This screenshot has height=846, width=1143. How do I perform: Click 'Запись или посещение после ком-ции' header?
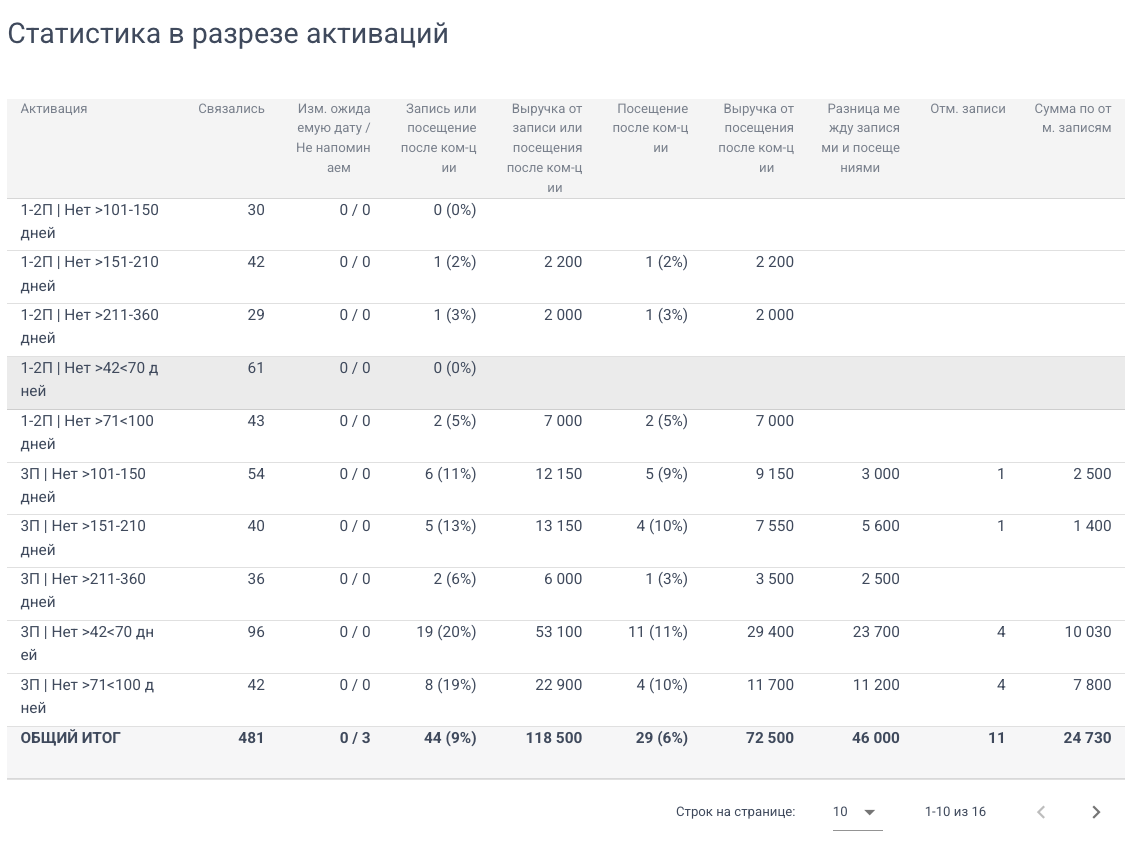(440, 138)
